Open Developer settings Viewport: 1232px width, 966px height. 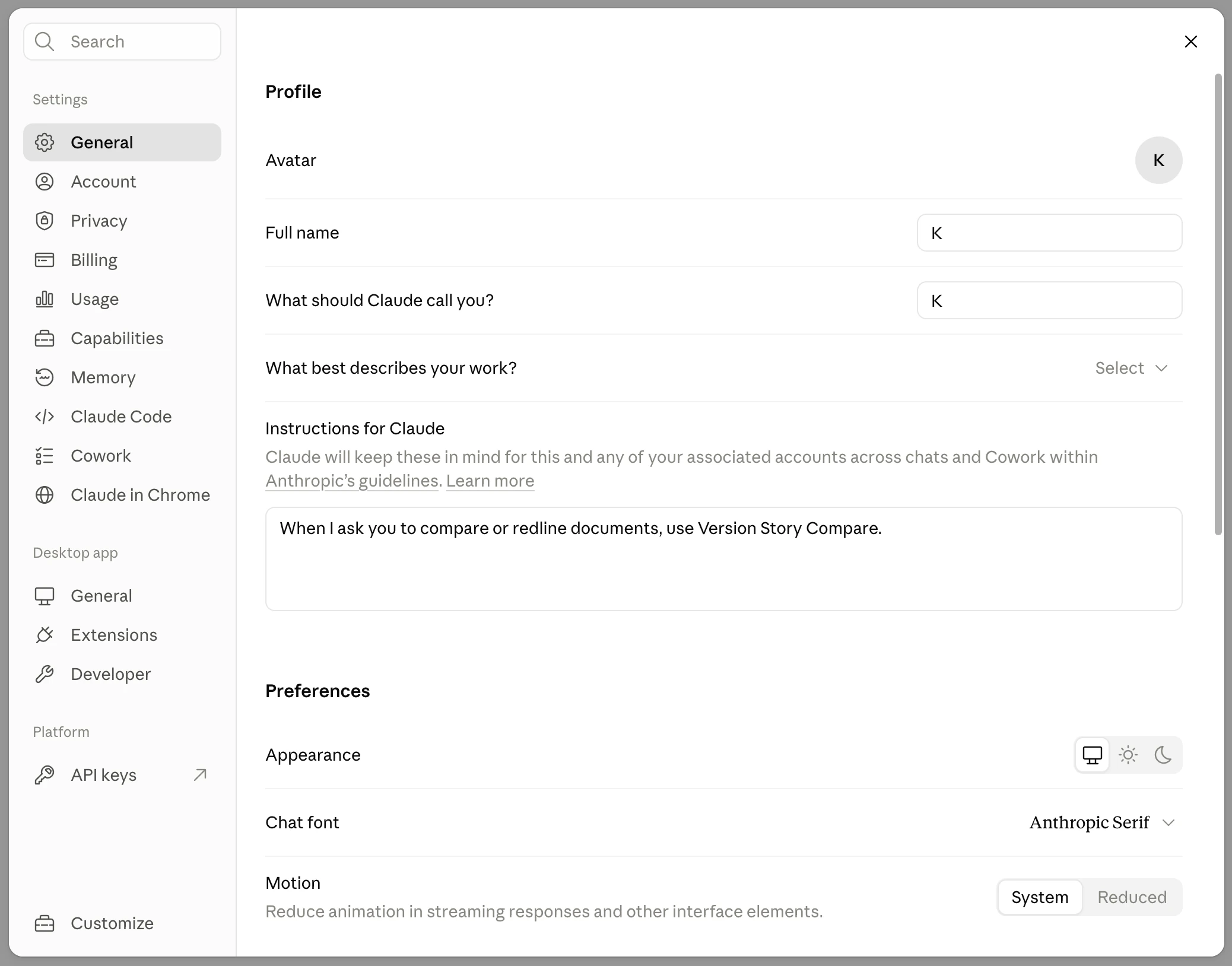tap(122, 674)
